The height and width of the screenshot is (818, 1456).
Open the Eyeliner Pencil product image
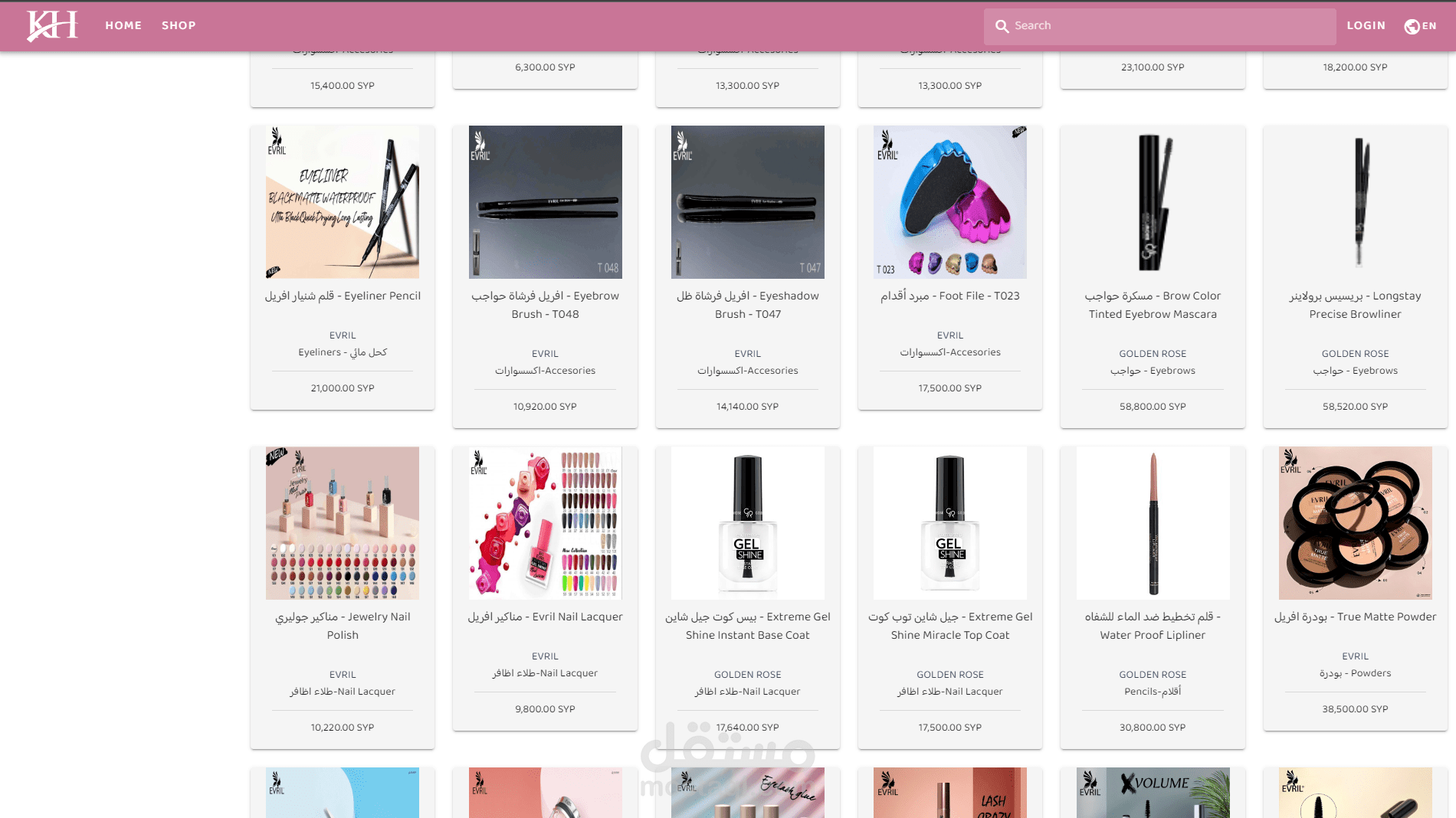pos(343,202)
